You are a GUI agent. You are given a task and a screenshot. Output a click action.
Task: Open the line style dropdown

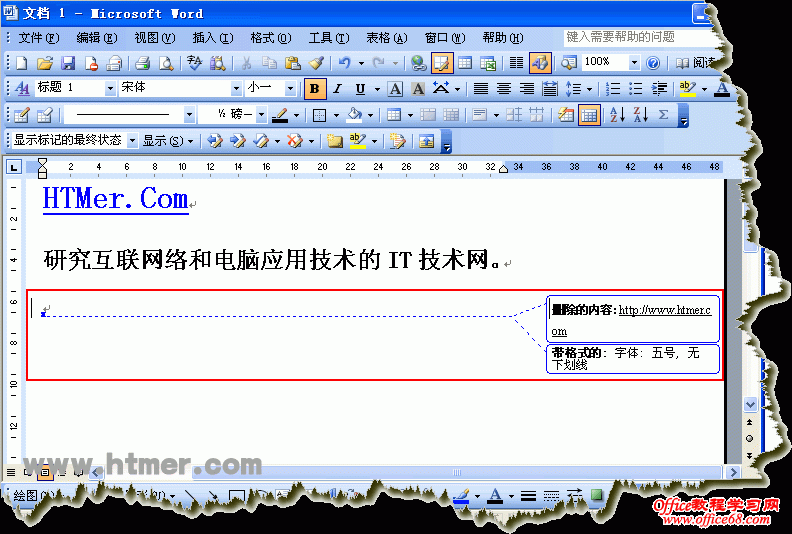pyautogui.click(x=189, y=115)
